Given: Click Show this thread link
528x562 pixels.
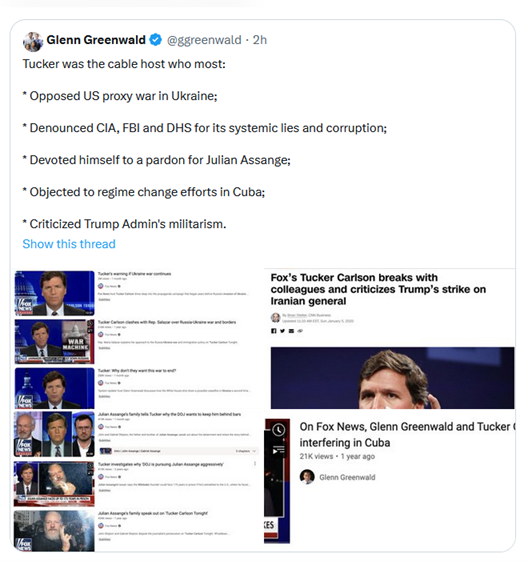Looking at the screenshot, I should pos(69,244).
